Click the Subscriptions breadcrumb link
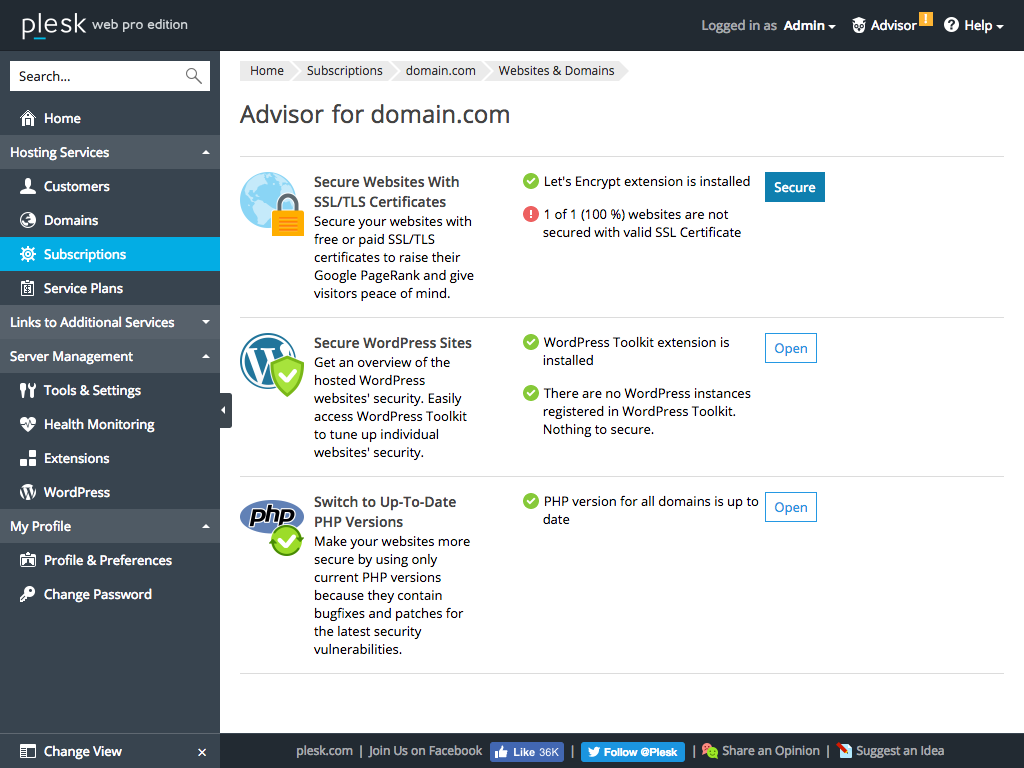The width and height of the screenshot is (1024, 768). click(344, 71)
